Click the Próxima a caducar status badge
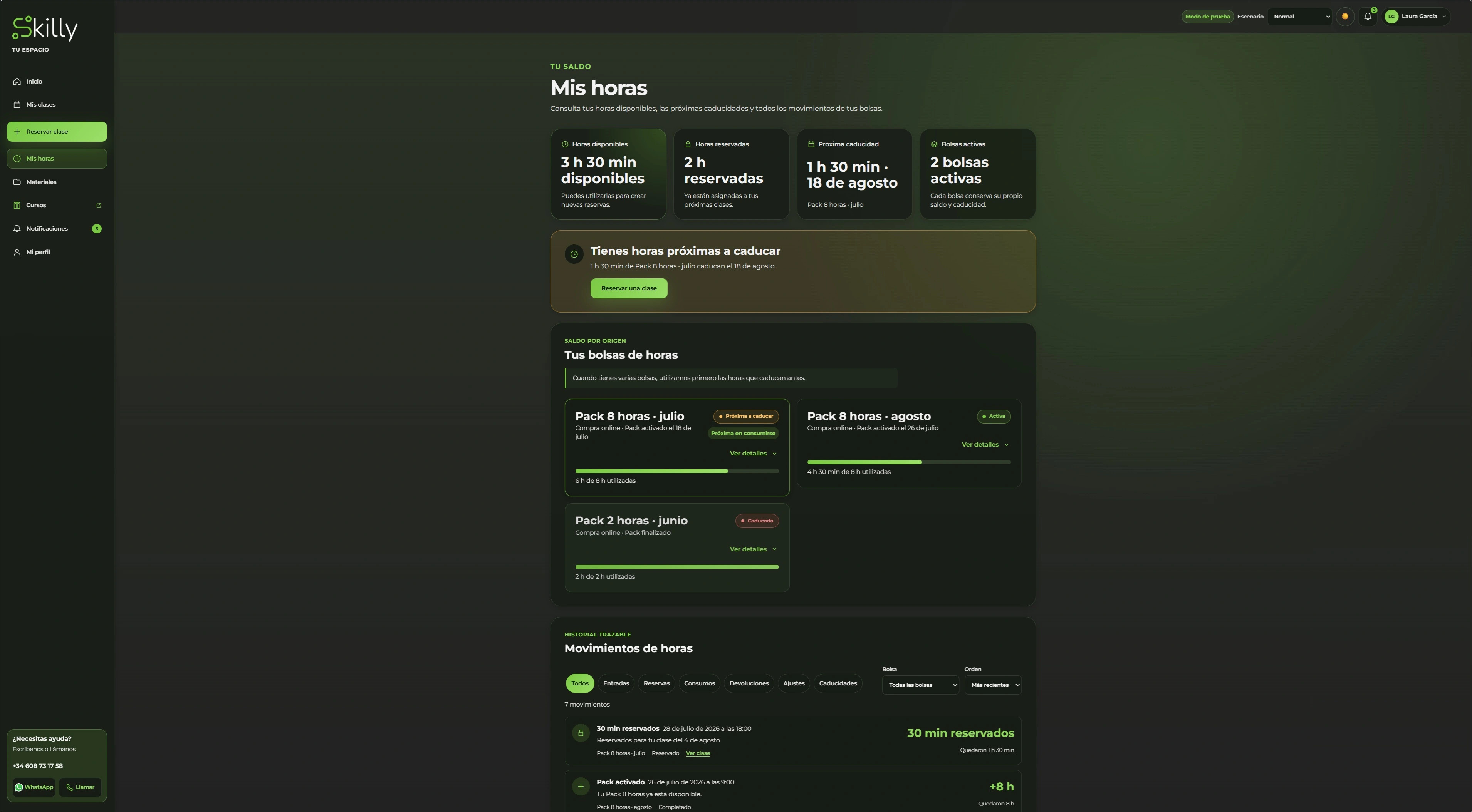 746,416
